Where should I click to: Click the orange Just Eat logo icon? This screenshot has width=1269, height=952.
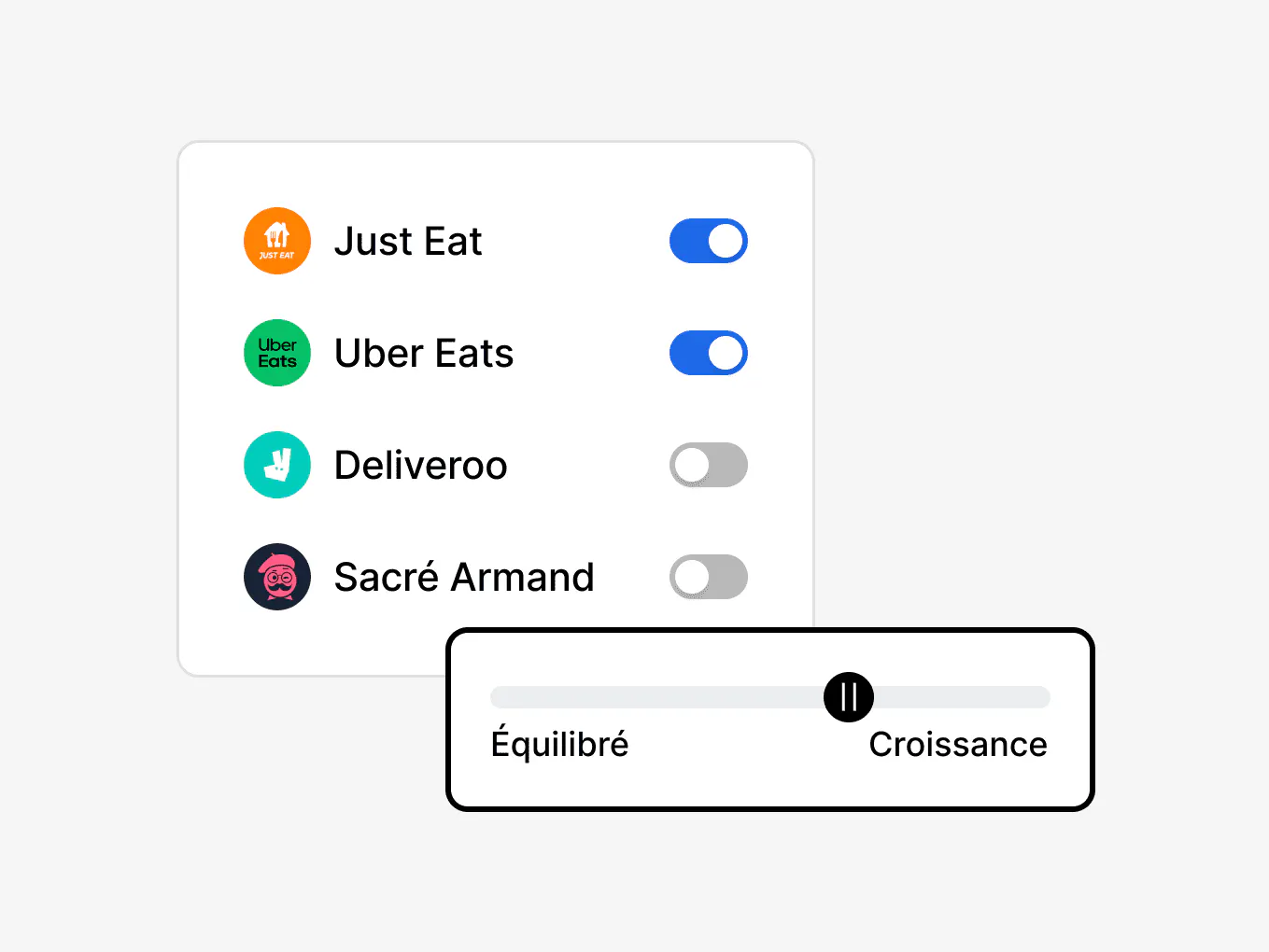click(277, 241)
